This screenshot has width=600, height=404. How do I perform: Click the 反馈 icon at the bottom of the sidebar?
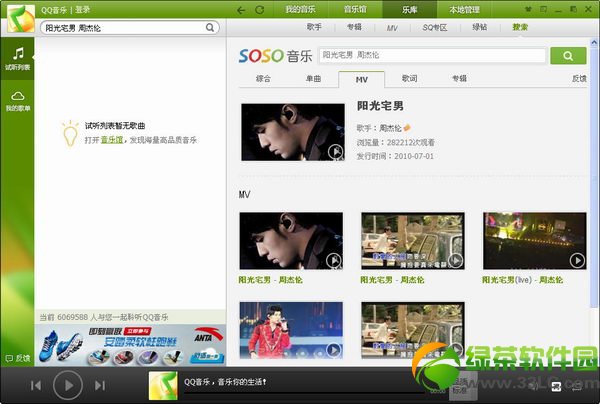click(18, 358)
